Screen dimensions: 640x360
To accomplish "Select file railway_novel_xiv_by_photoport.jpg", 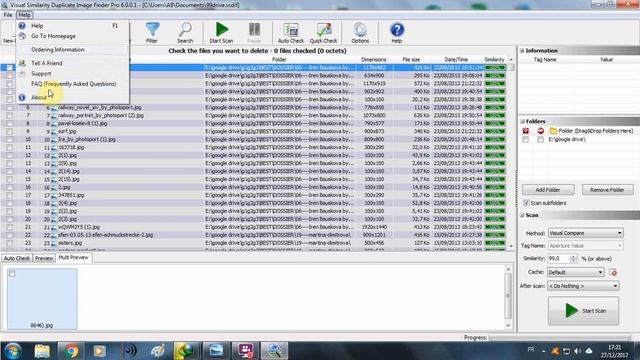I will (100, 108).
